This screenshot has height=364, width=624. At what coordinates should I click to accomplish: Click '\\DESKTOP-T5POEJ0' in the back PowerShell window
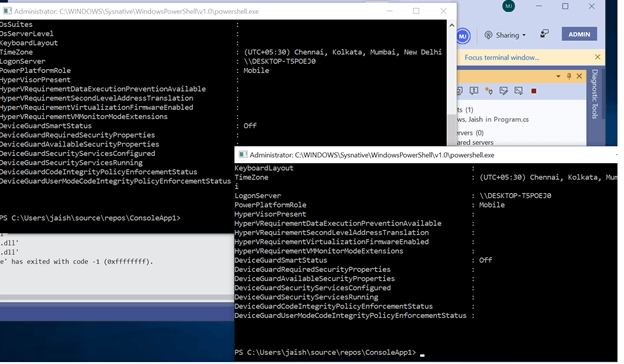click(280, 61)
